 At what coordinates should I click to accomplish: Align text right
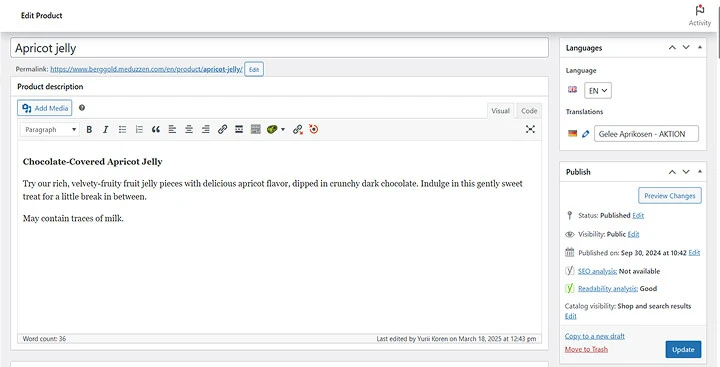point(206,130)
